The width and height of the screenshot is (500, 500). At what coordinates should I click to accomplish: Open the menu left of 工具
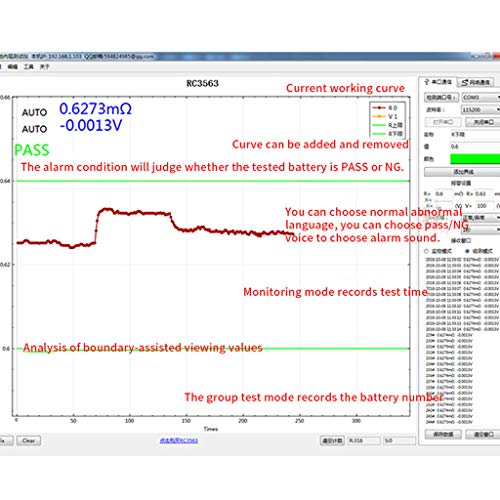tap(13, 67)
